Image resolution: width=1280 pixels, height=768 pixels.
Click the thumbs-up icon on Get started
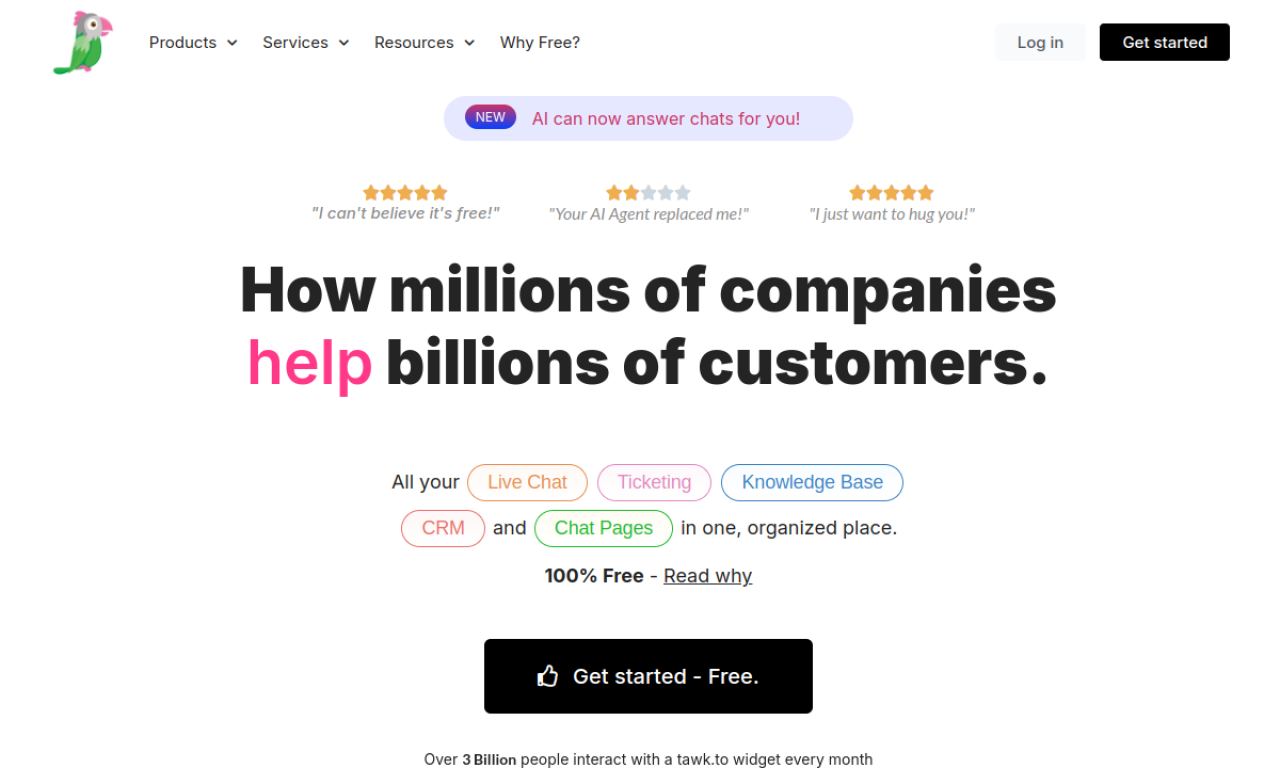point(547,677)
